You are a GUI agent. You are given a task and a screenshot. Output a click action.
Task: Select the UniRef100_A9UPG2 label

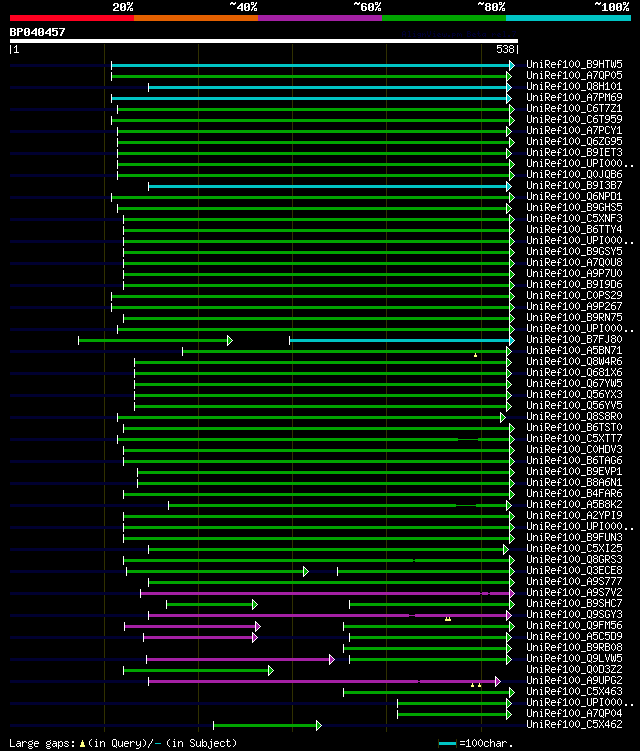click(x=574, y=682)
